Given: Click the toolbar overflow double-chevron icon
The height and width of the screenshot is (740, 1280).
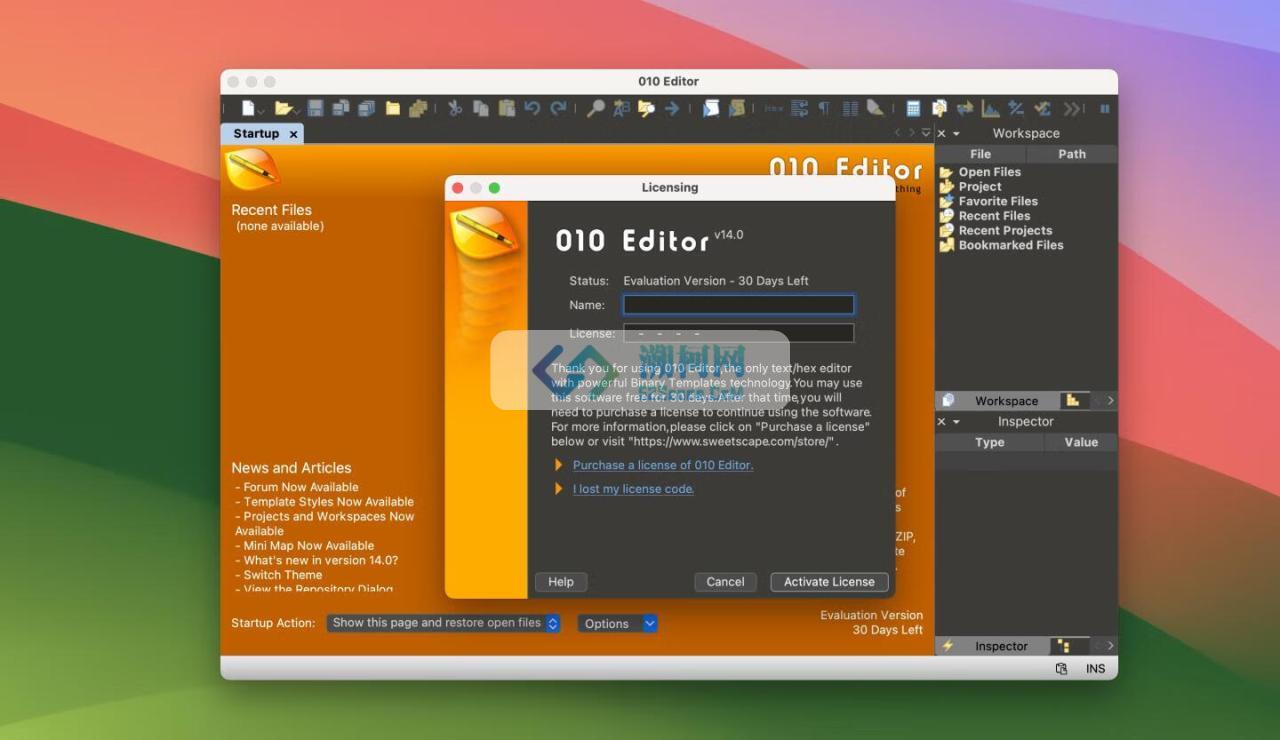Looking at the screenshot, I should click(x=1073, y=108).
